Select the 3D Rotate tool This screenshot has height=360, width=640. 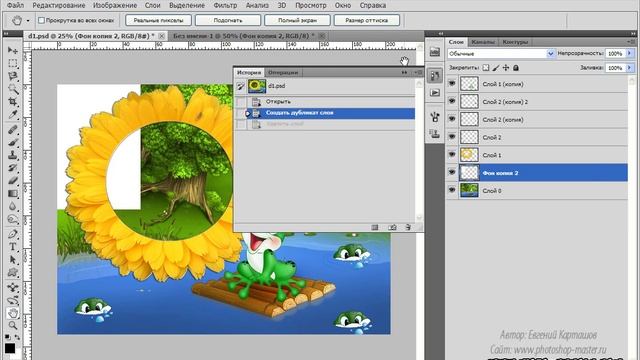point(13,287)
